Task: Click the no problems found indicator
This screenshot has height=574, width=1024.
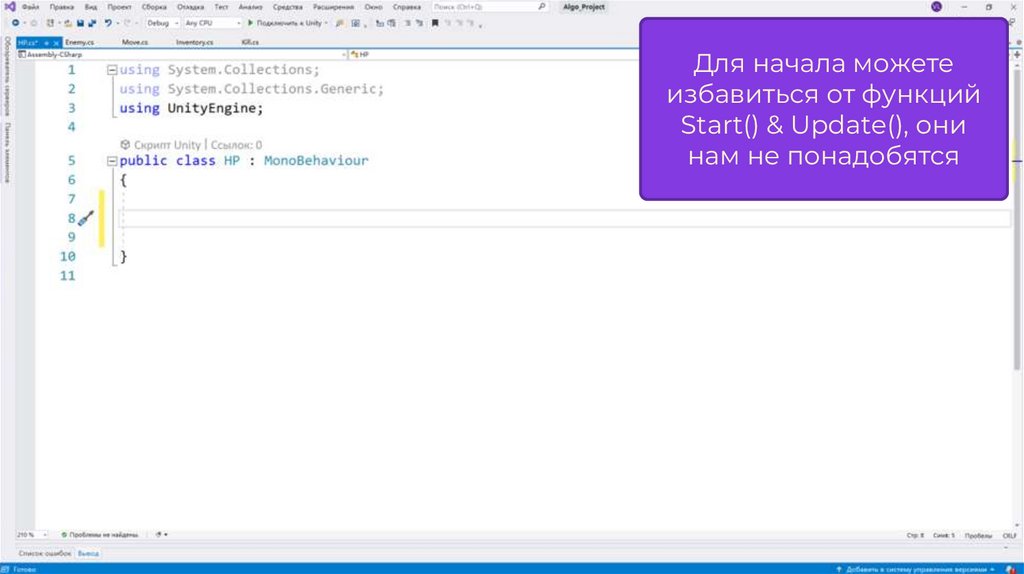Action: [100, 535]
